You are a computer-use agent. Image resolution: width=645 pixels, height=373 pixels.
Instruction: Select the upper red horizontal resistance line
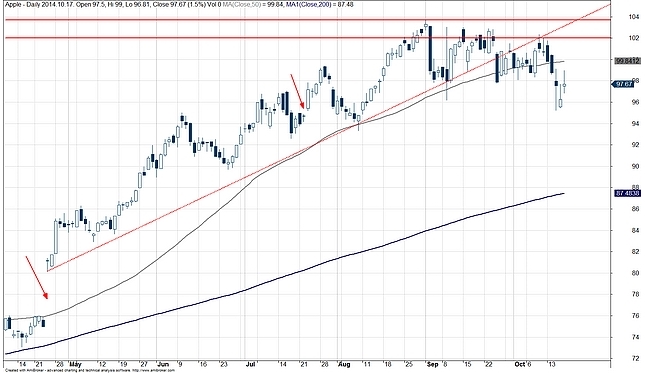pos(308,19)
